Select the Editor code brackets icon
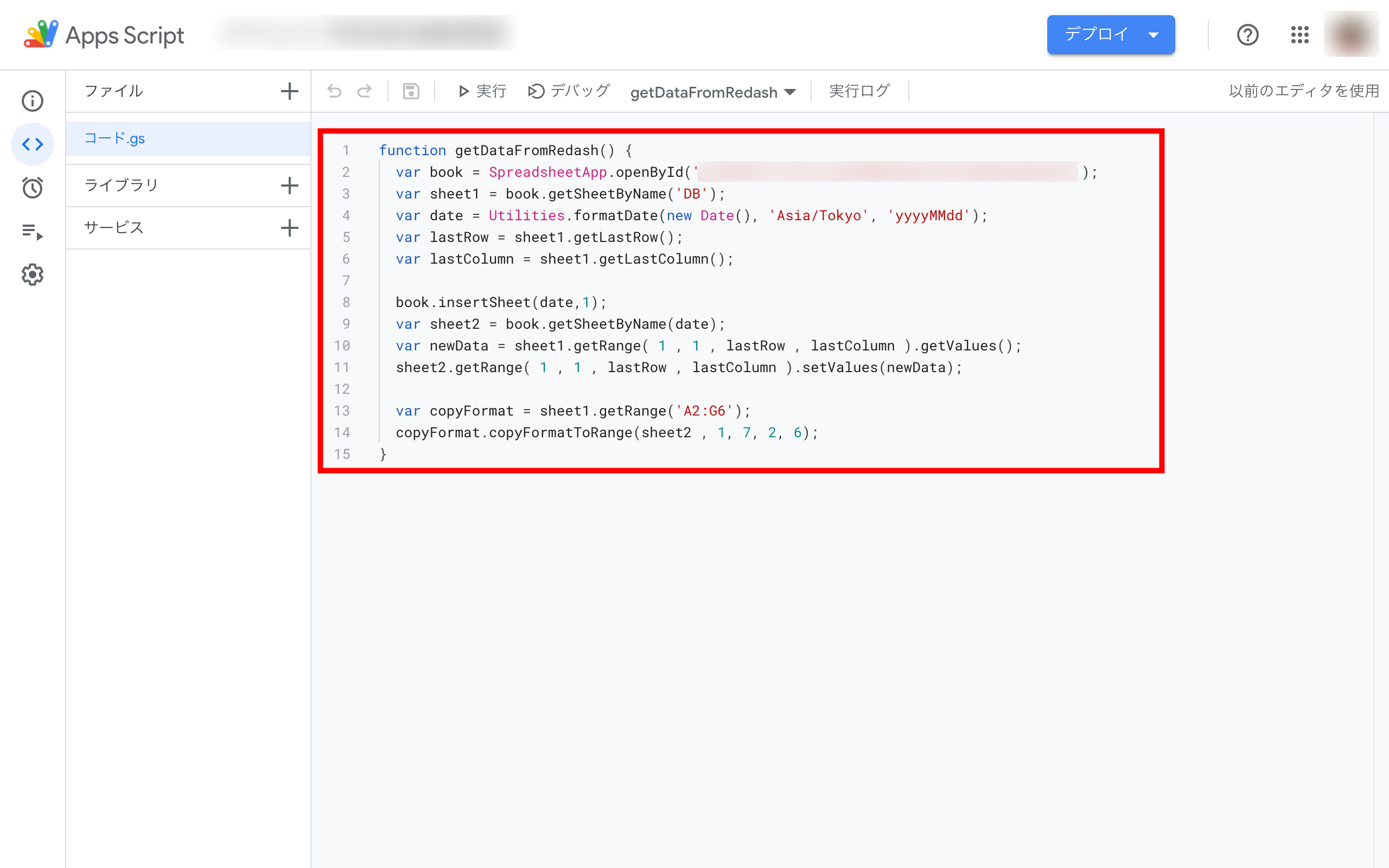 [x=33, y=144]
